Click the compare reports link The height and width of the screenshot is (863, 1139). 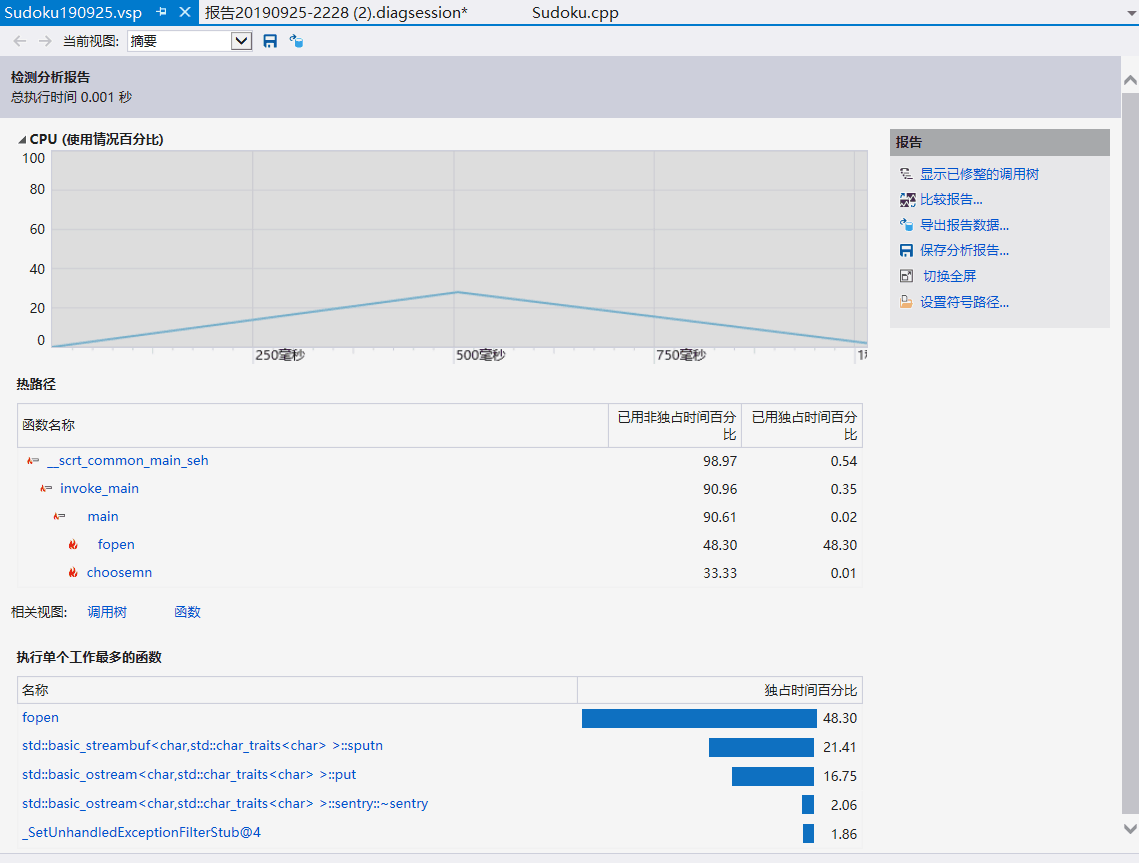pos(951,200)
